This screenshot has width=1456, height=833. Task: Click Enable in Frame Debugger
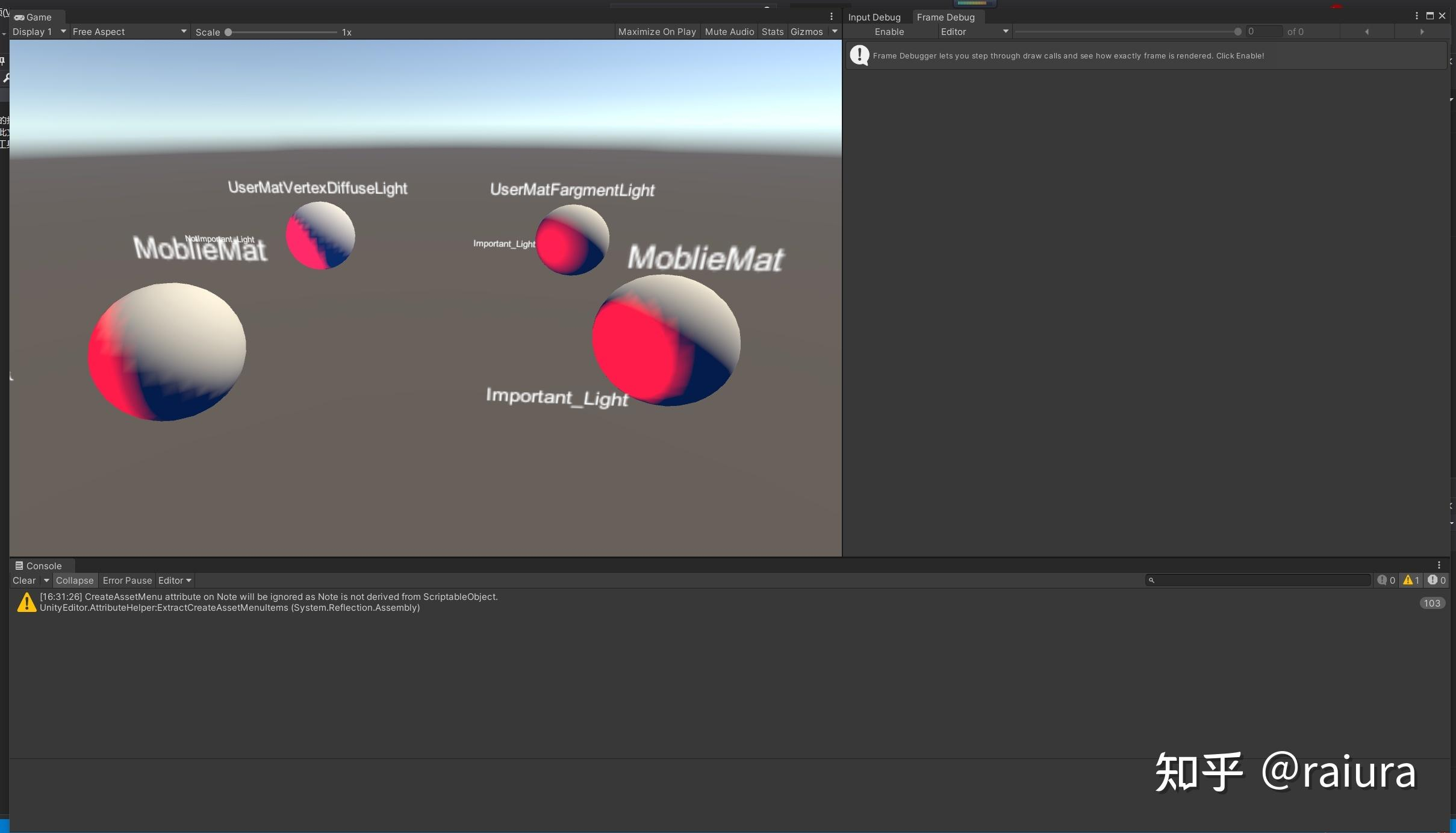889,32
